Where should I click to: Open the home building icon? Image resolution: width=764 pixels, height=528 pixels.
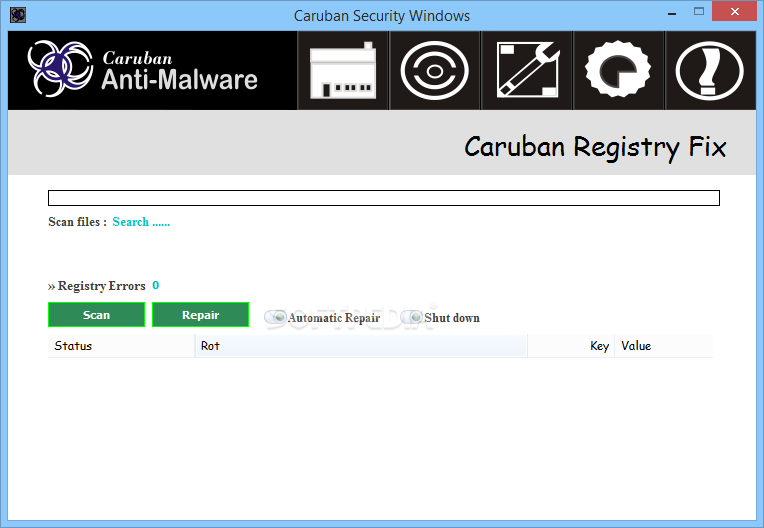(x=343, y=71)
